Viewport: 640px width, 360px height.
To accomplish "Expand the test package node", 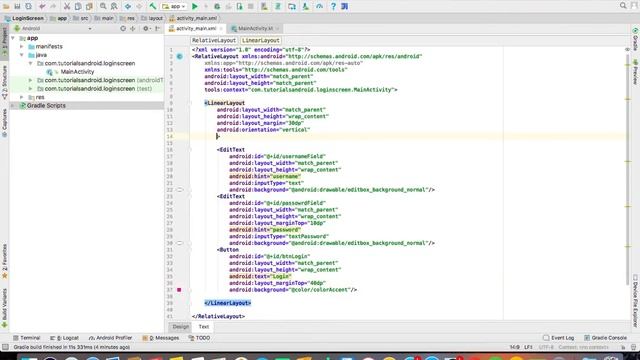I will click(30, 89).
